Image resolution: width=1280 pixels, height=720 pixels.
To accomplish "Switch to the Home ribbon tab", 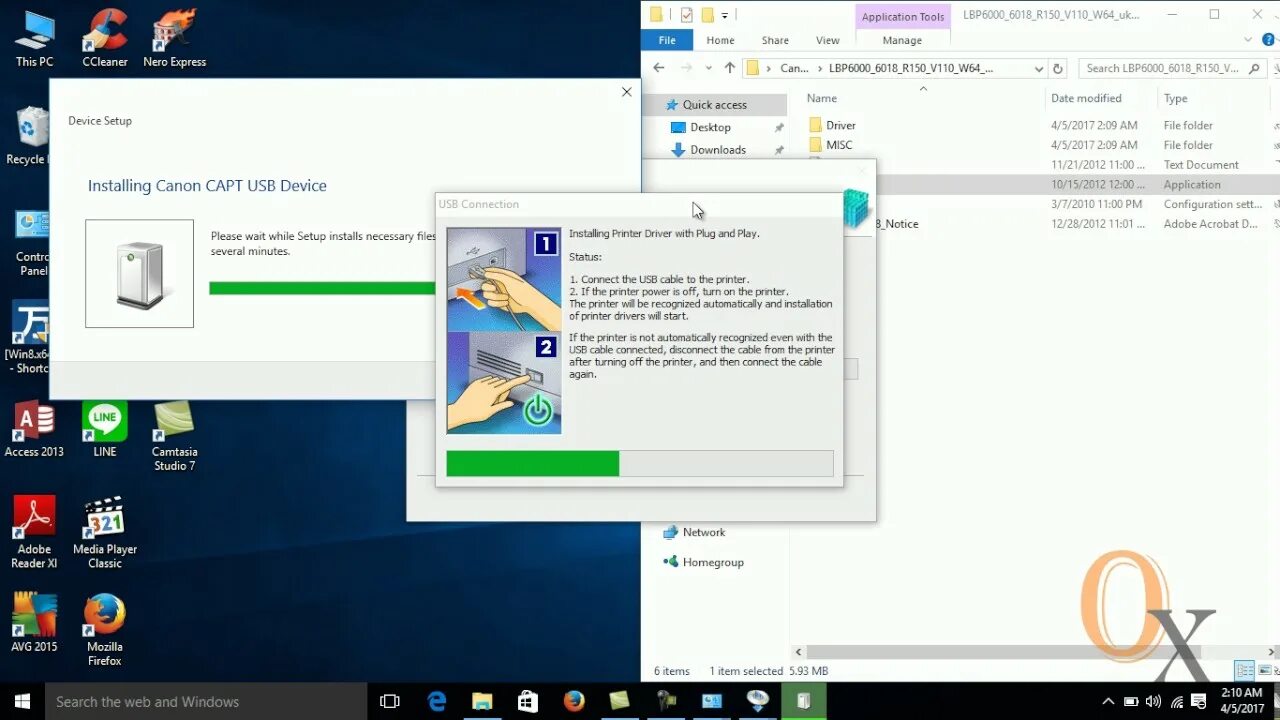I will [720, 40].
